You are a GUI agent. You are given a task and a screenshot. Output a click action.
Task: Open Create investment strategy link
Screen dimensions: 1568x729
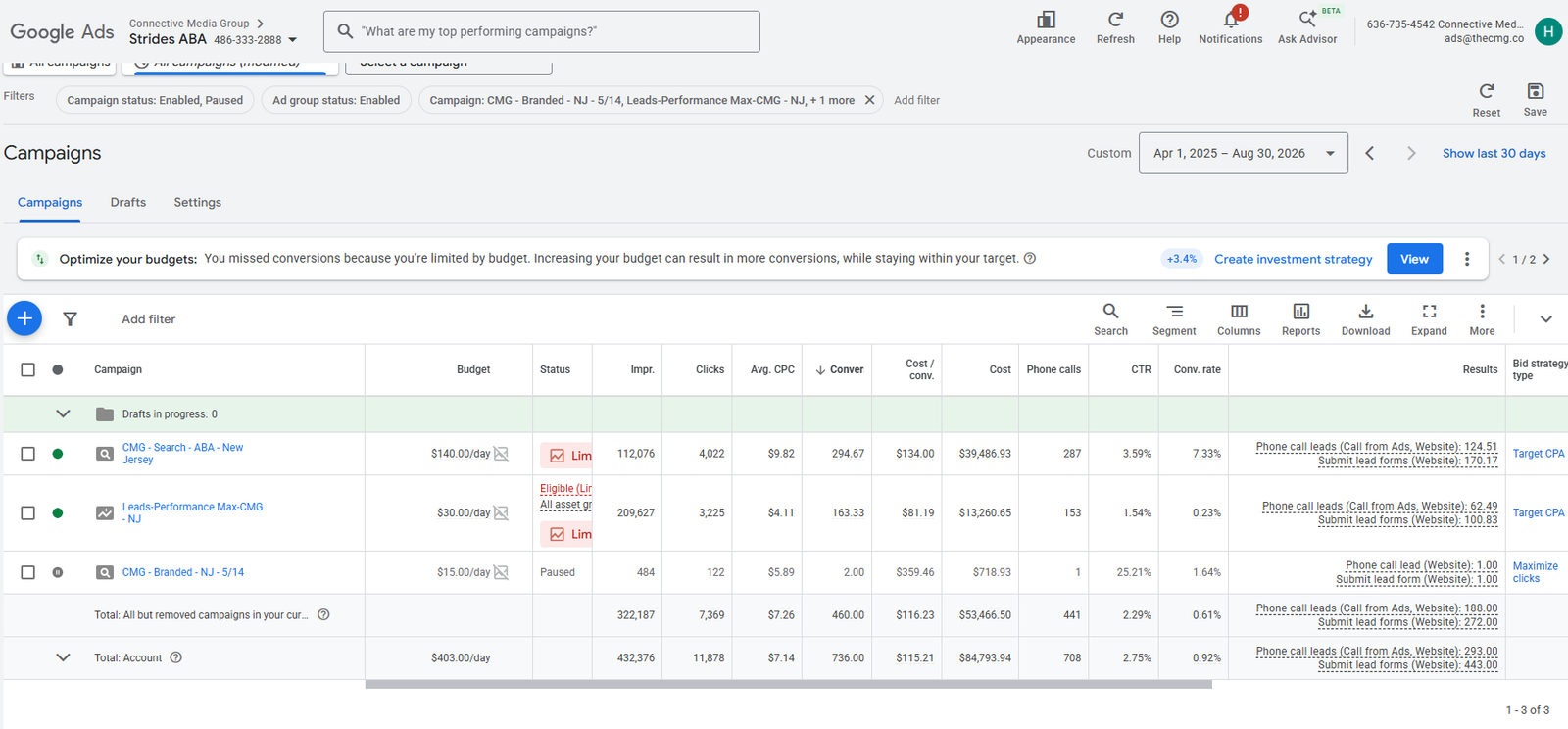click(1294, 259)
